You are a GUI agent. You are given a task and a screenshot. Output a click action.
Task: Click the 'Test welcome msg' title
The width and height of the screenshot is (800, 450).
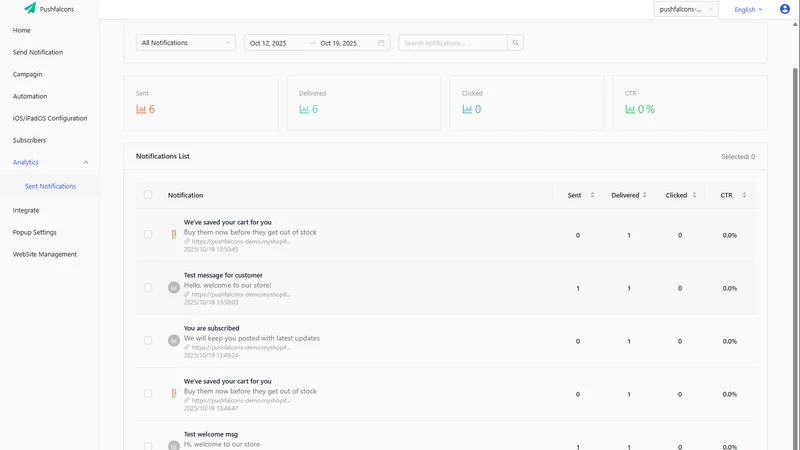pos(211,434)
